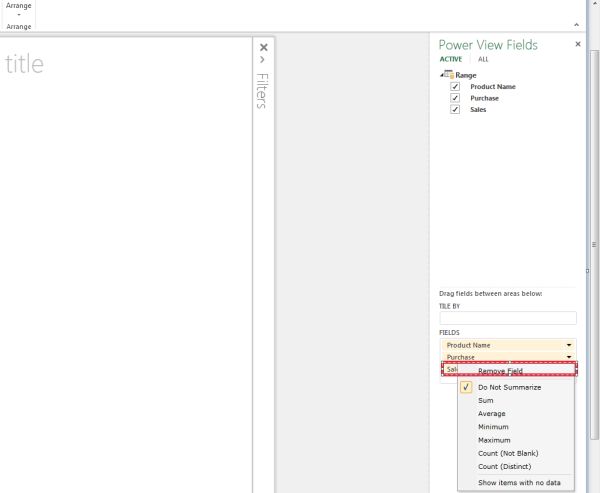Screen dimensions: 600x493
Task: Switch to the ALL tab
Action: pos(483,59)
